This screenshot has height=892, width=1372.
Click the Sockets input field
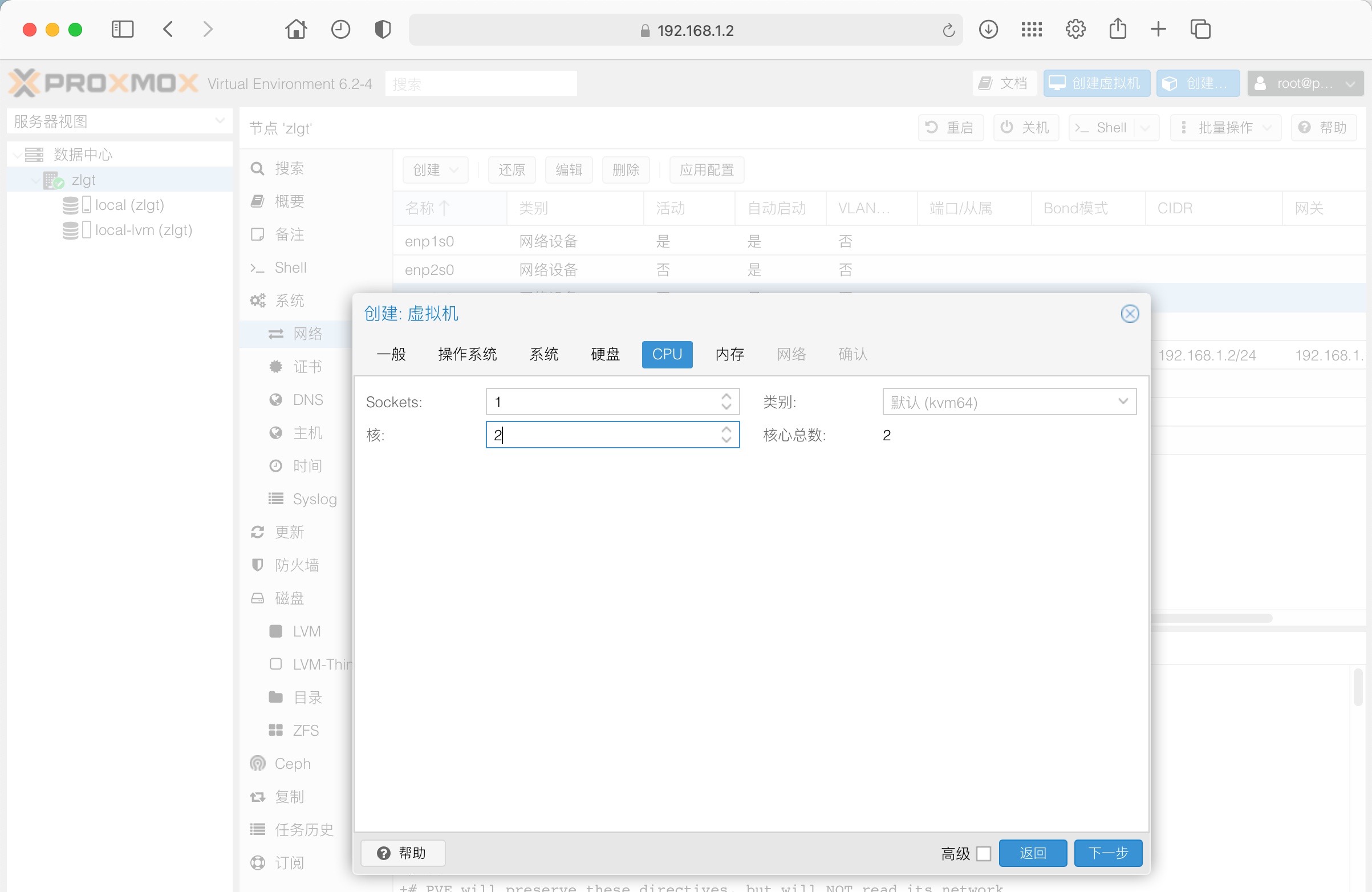click(599, 402)
